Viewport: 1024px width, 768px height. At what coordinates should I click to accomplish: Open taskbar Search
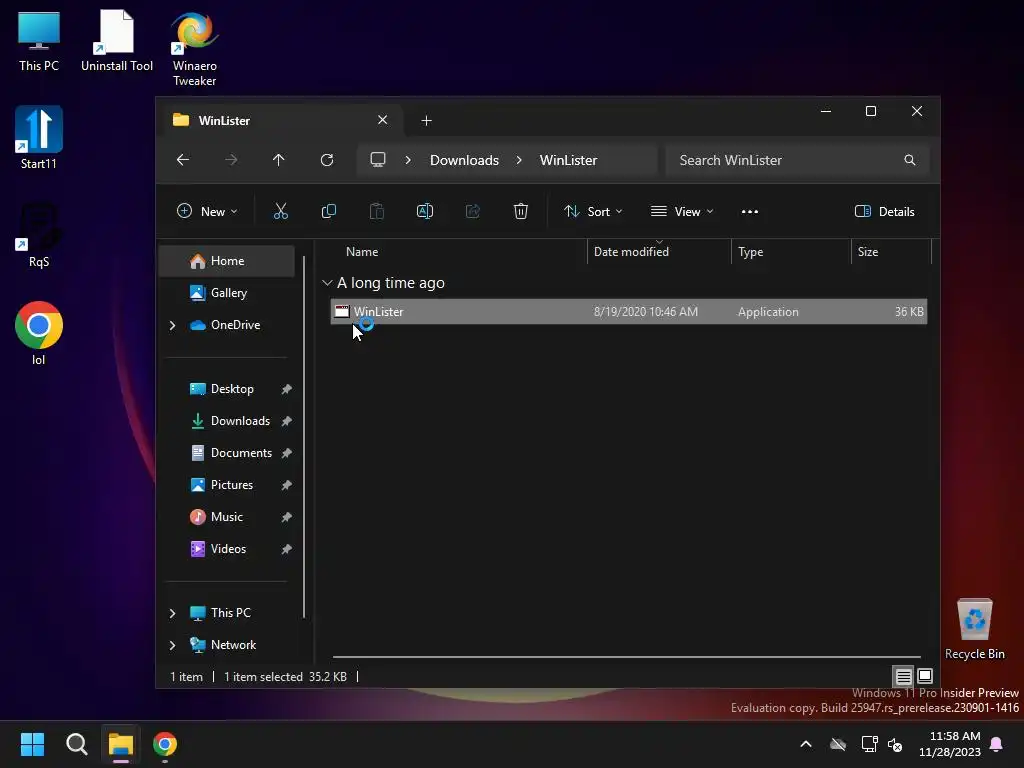[x=76, y=744]
